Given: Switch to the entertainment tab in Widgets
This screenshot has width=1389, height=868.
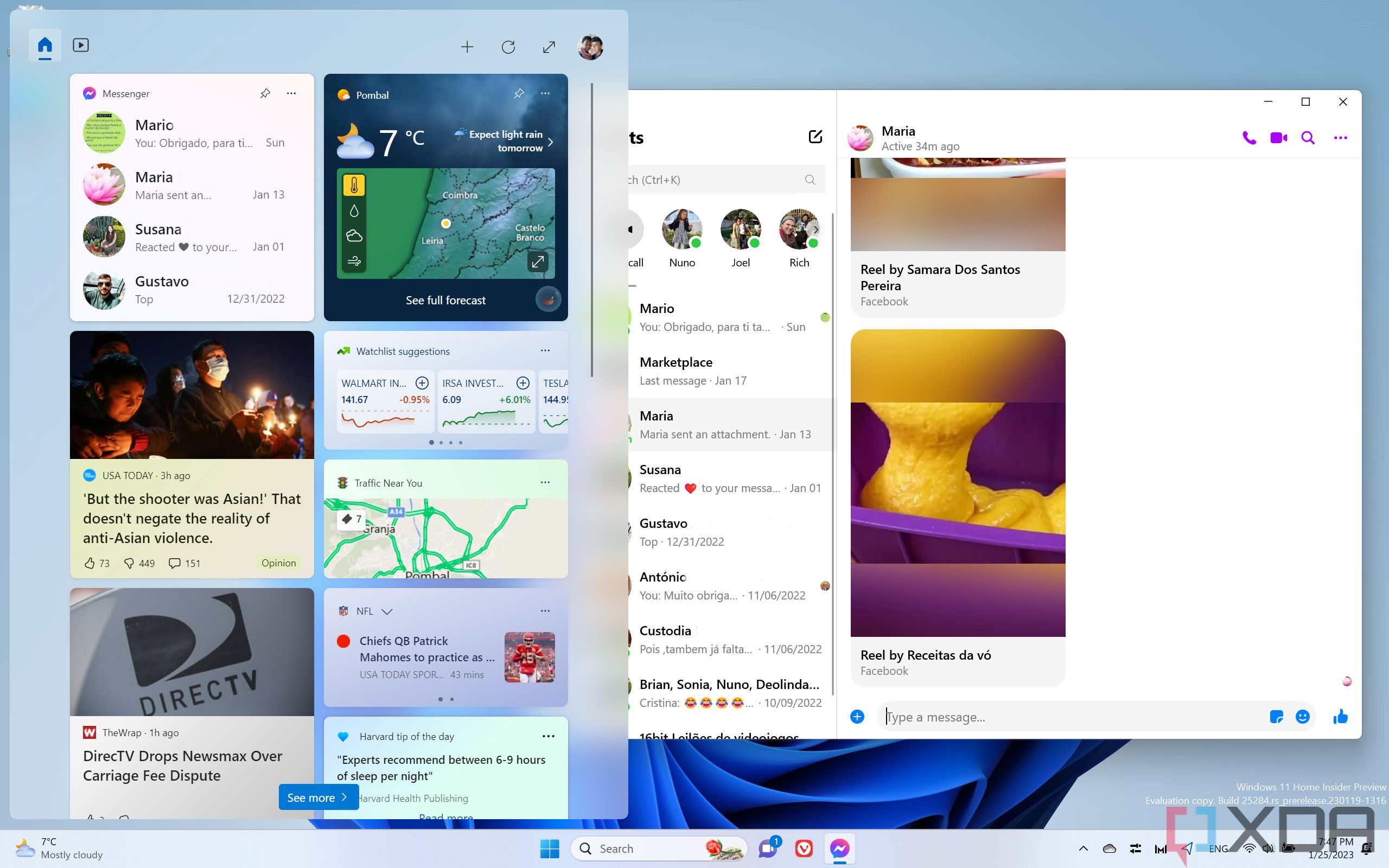Looking at the screenshot, I should click(x=80, y=45).
